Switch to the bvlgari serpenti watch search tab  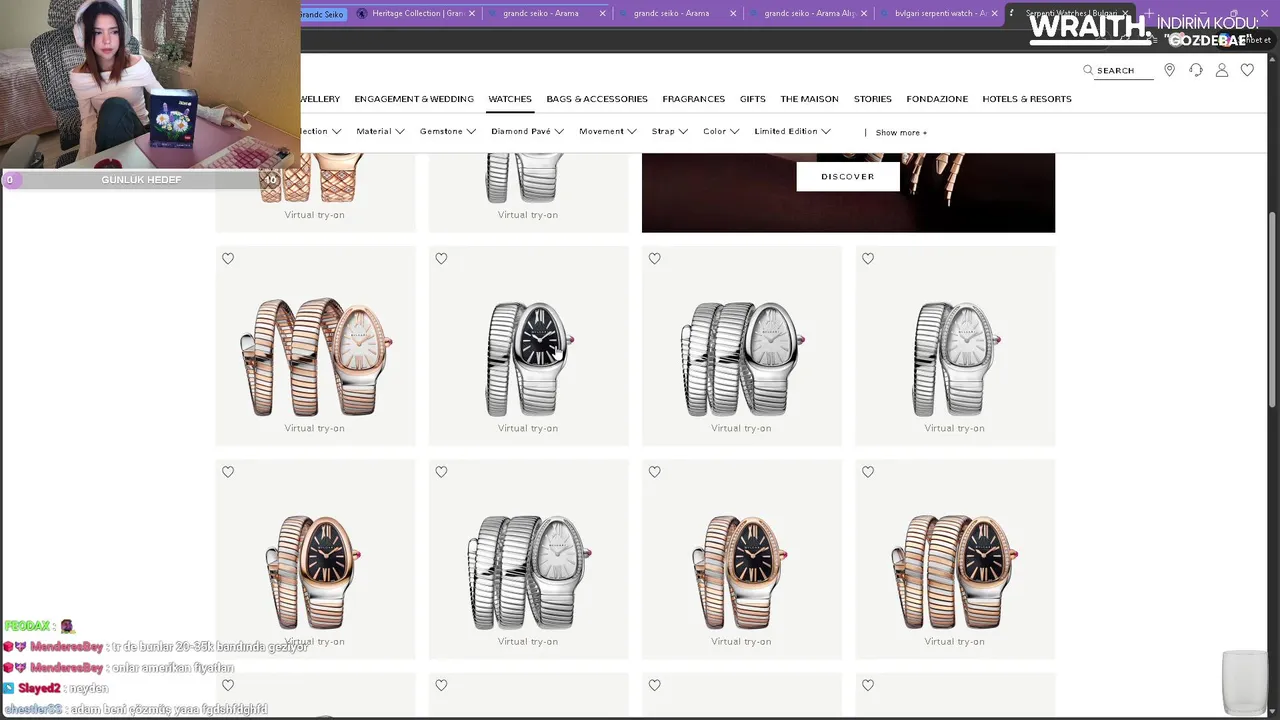click(940, 13)
